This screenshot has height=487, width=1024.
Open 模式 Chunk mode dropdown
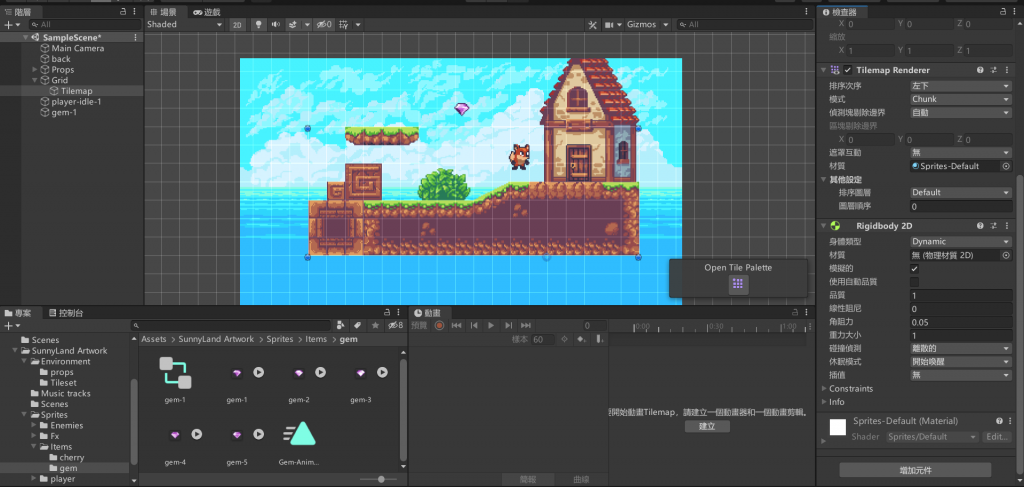[961, 99]
